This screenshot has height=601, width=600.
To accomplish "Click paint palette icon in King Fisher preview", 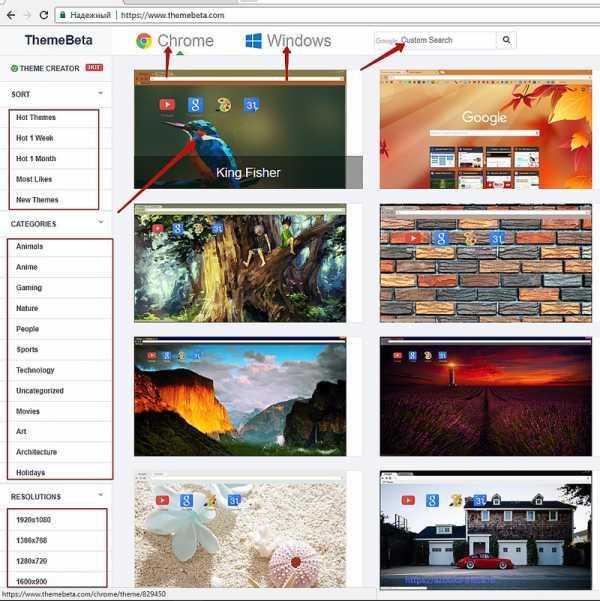I will point(224,105).
